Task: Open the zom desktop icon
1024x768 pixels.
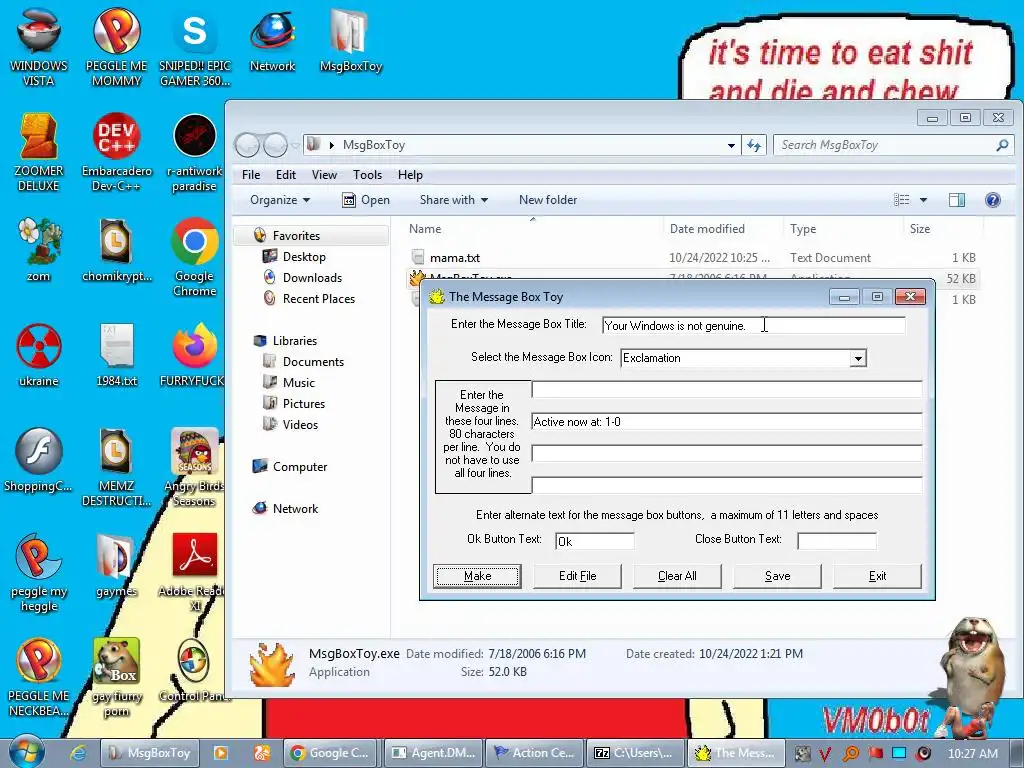Action: coord(39,249)
